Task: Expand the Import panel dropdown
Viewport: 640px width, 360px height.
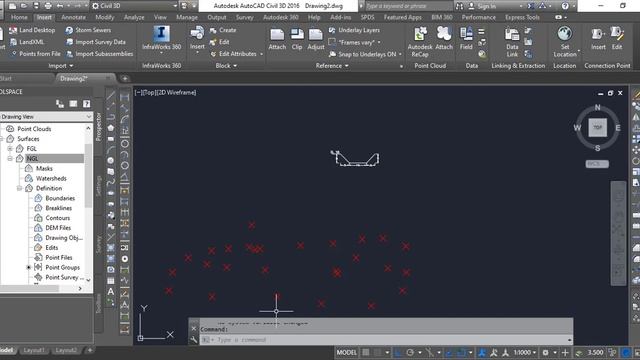Action: 60,65
